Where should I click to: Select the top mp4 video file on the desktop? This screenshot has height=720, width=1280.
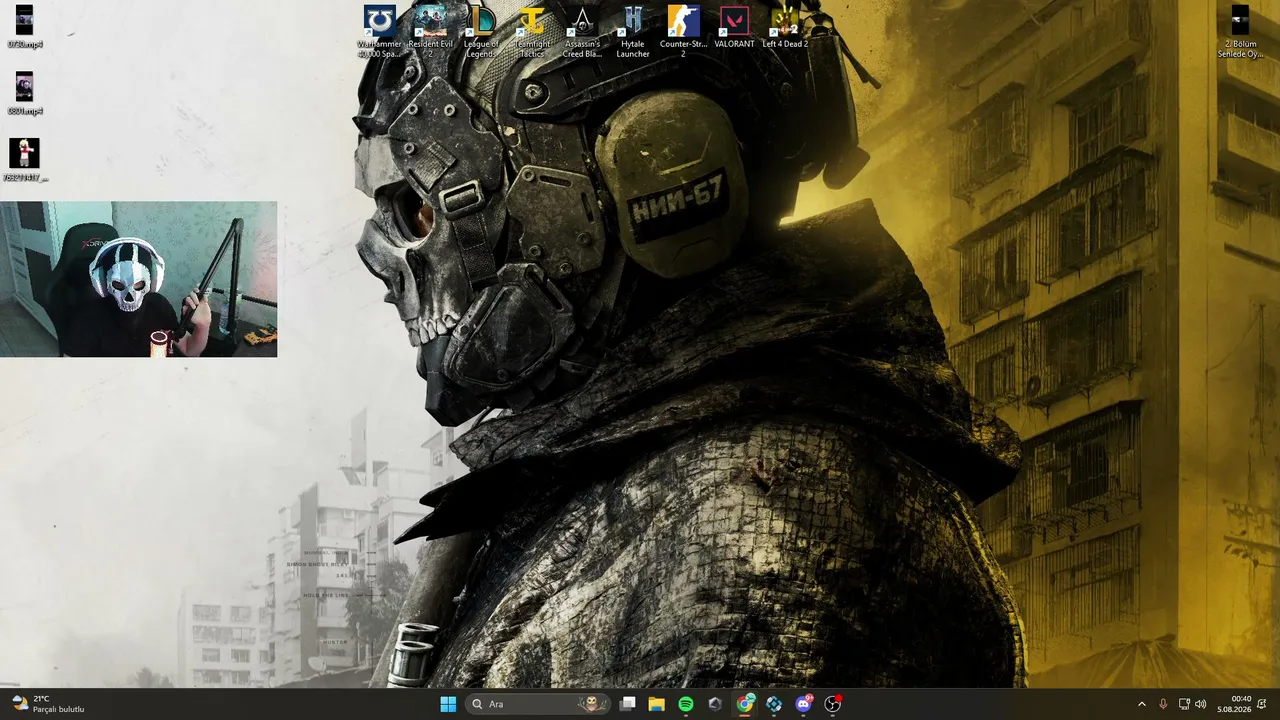click(24, 27)
